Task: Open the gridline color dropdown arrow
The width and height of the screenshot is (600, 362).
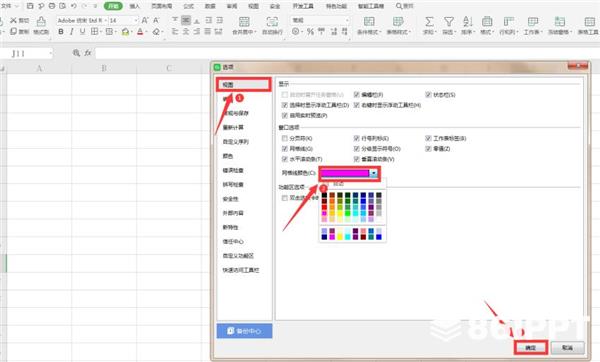Action: click(373, 174)
